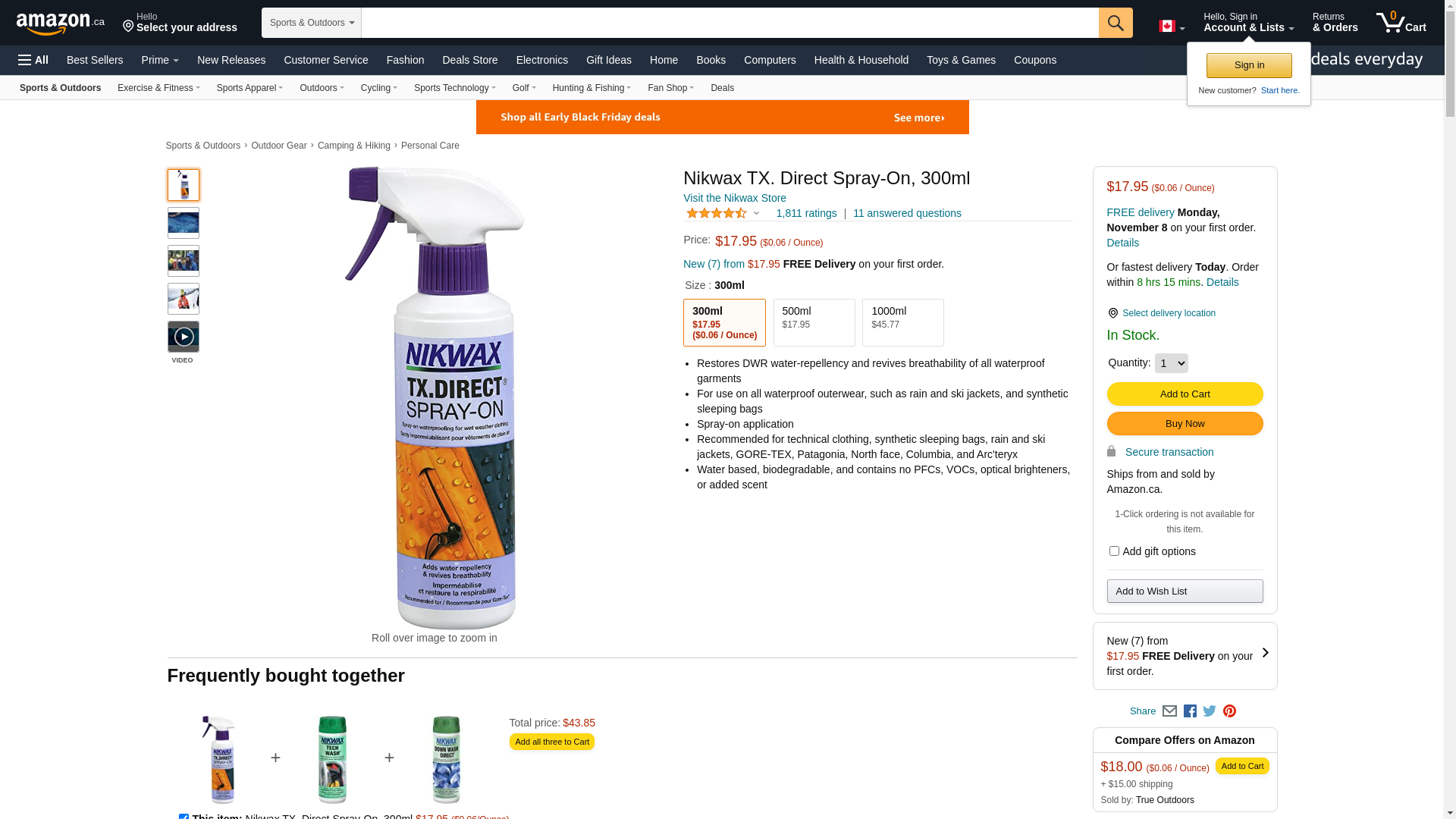Viewport: 1456px width, 819px height.
Task: Select the 1000ml size option
Action: pos(902,322)
